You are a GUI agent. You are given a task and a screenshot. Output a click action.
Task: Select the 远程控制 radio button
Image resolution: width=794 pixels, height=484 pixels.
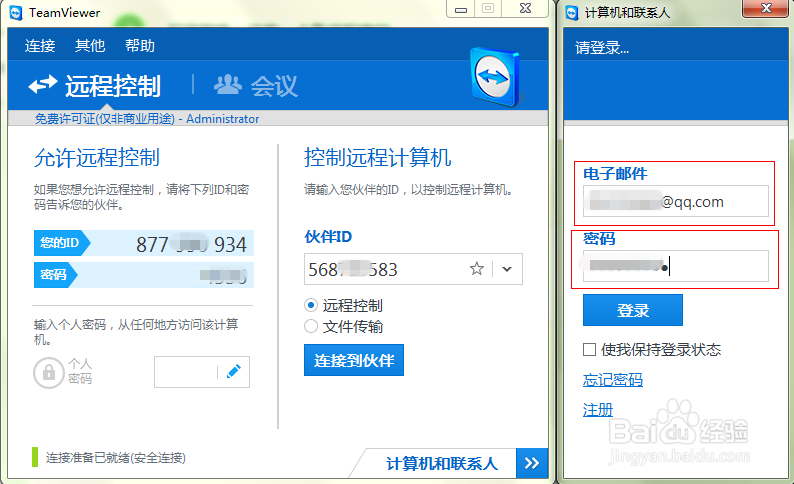point(310,305)
